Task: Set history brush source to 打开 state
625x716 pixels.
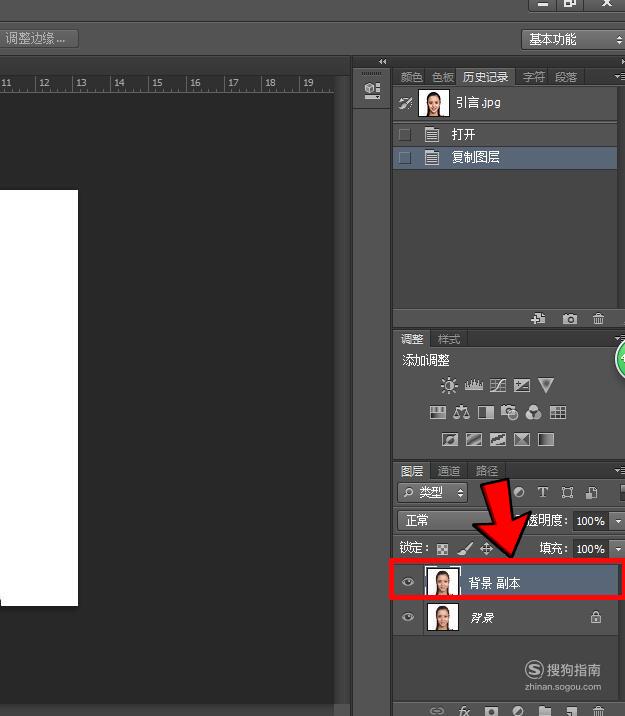Action: click(x=404, y=135)
